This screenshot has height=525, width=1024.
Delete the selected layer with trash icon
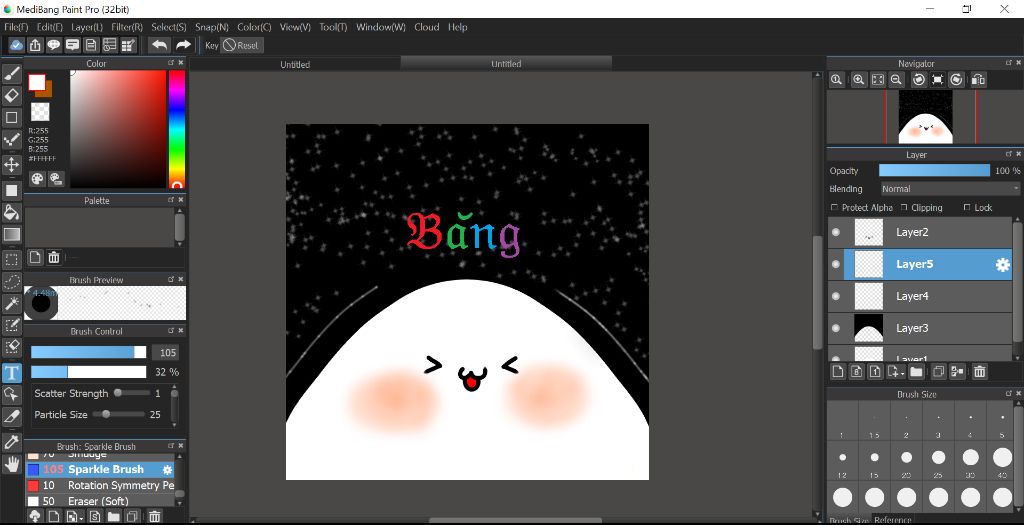(980, 372)
